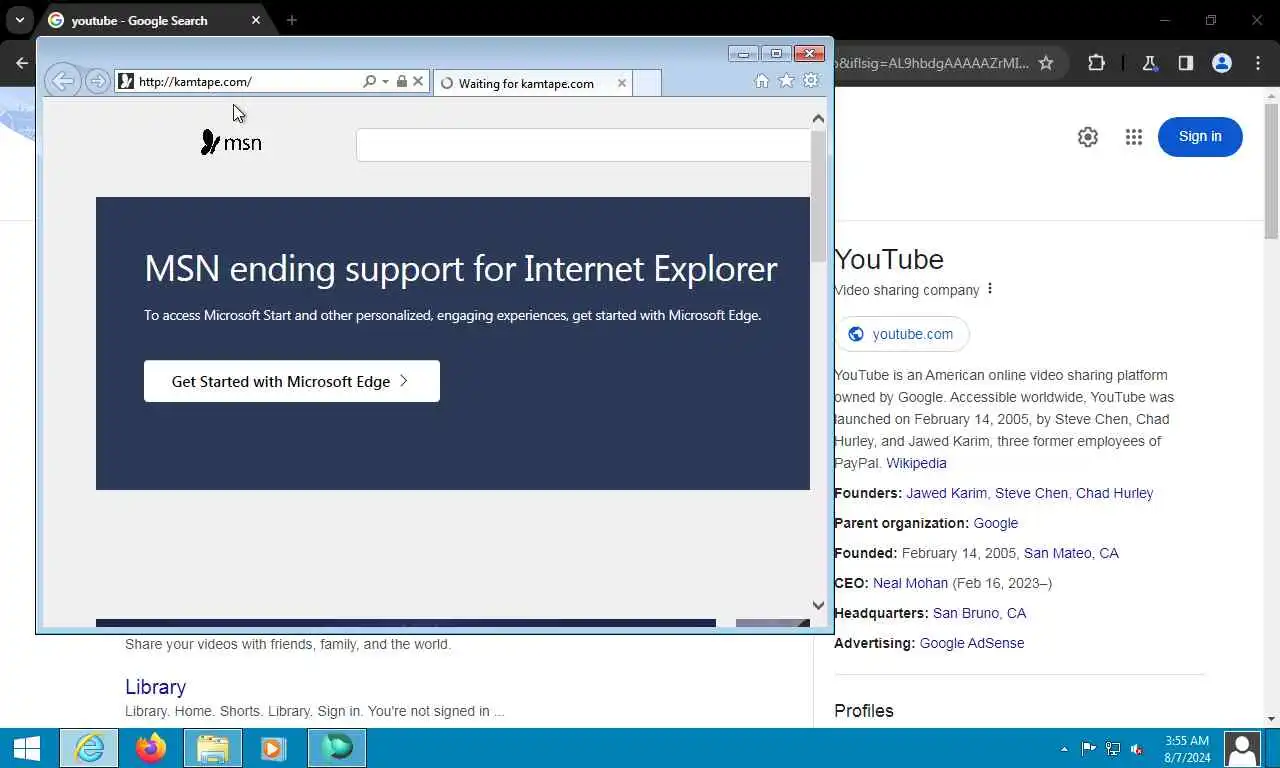
Task: Open the IE address bar autocomplete dropdown arrow
Action: [385, 82]
